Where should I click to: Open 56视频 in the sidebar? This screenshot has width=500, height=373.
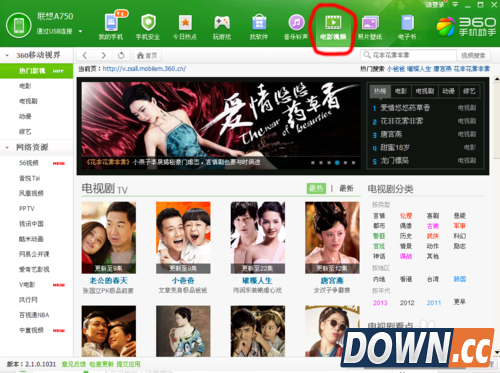(29, 163)
